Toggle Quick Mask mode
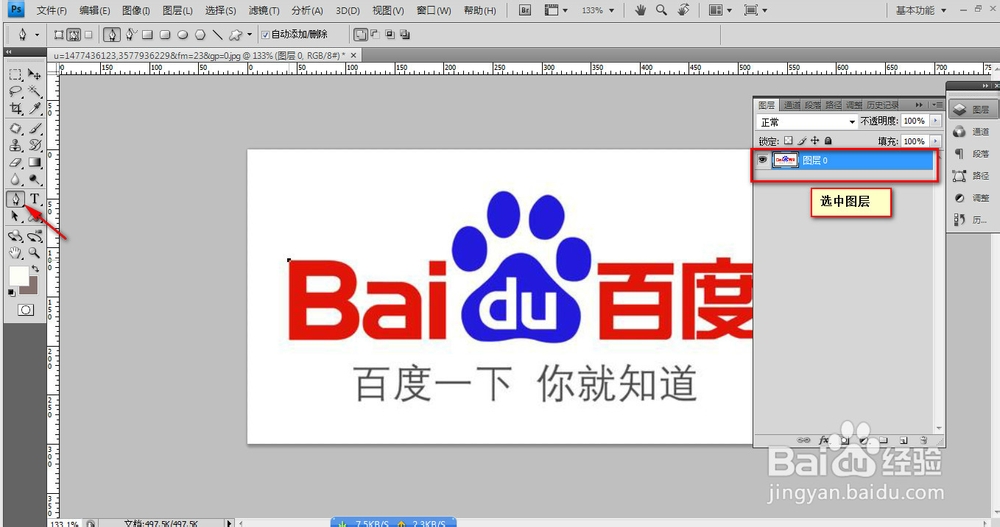The image size is (1000, 527). click(x=26, y=310)
